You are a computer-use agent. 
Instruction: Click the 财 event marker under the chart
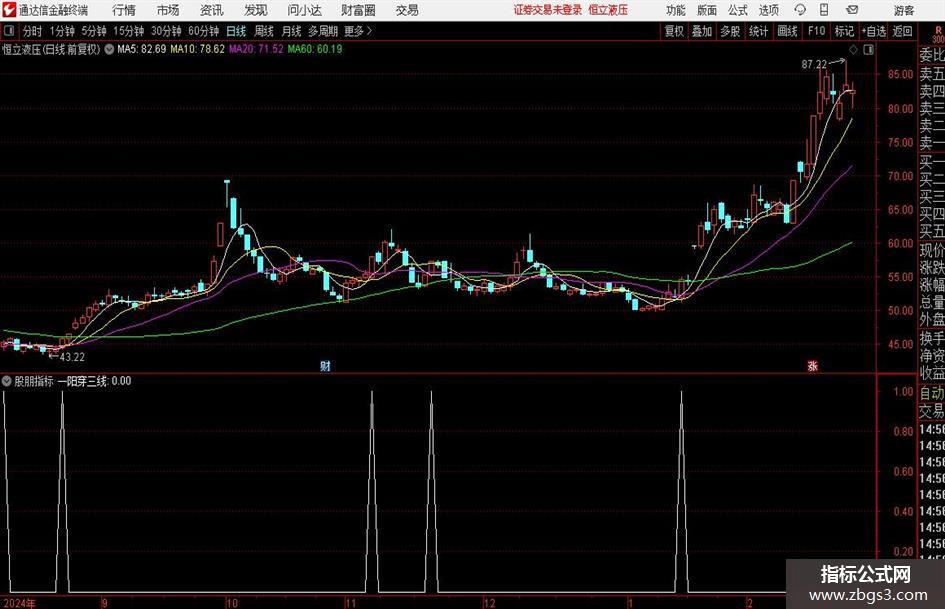click(x=325, y=365)
